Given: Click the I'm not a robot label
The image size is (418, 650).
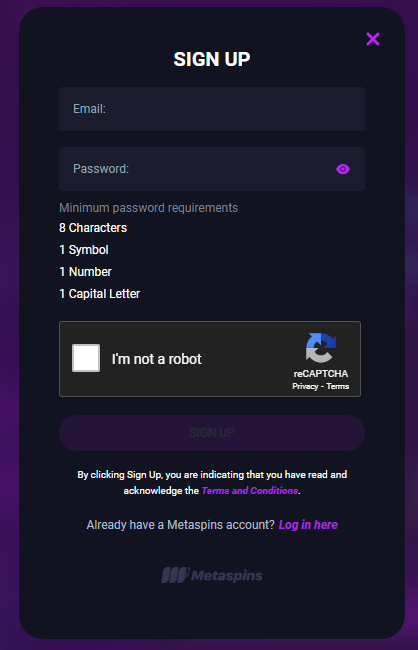Looking at the screenshot, I should [x=157, y=359].
